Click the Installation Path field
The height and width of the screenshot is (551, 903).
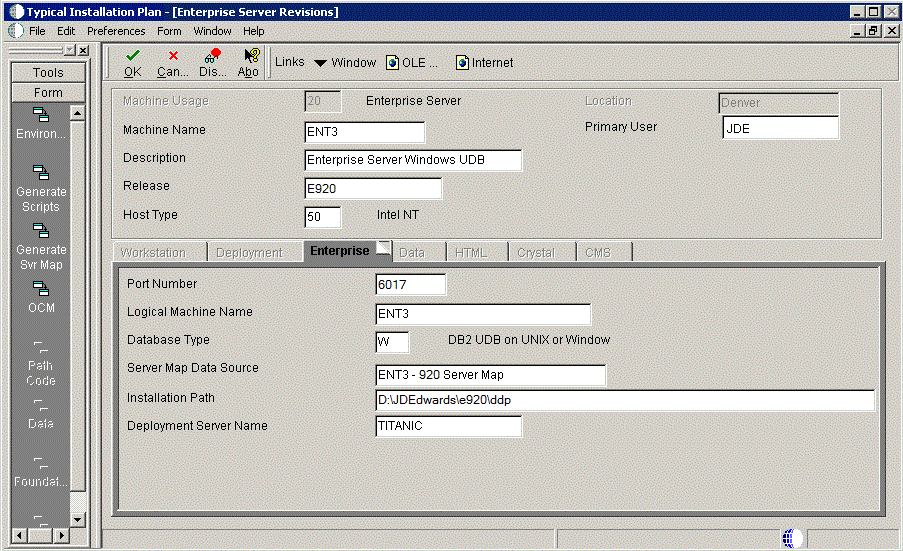pyautogui.click(x=625, y=400)
